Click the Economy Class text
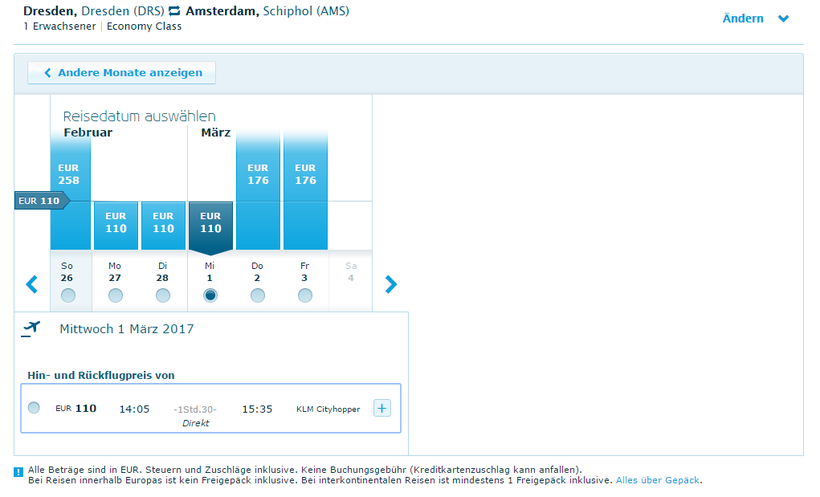The height and width of the screenshot is (497, 820). [144, 26]
